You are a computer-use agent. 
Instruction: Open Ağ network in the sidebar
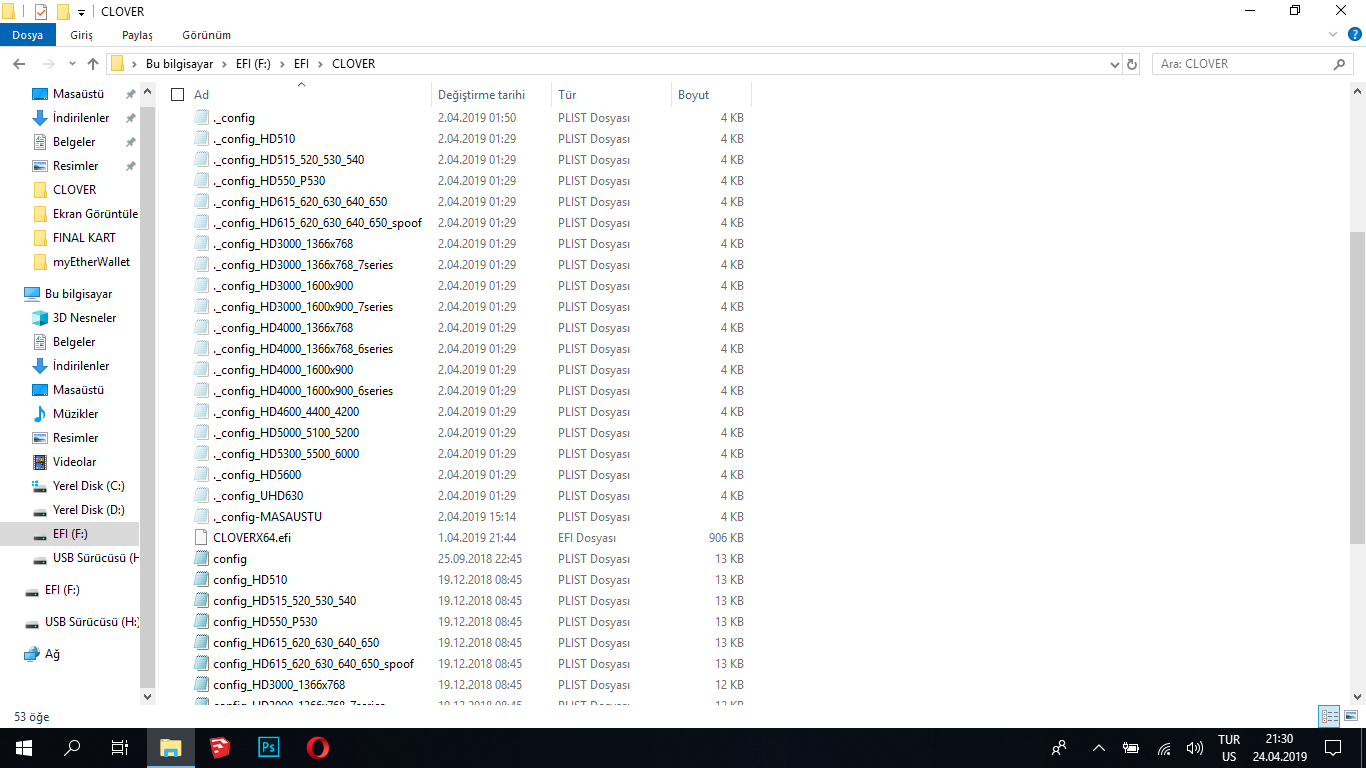(52, 654)
